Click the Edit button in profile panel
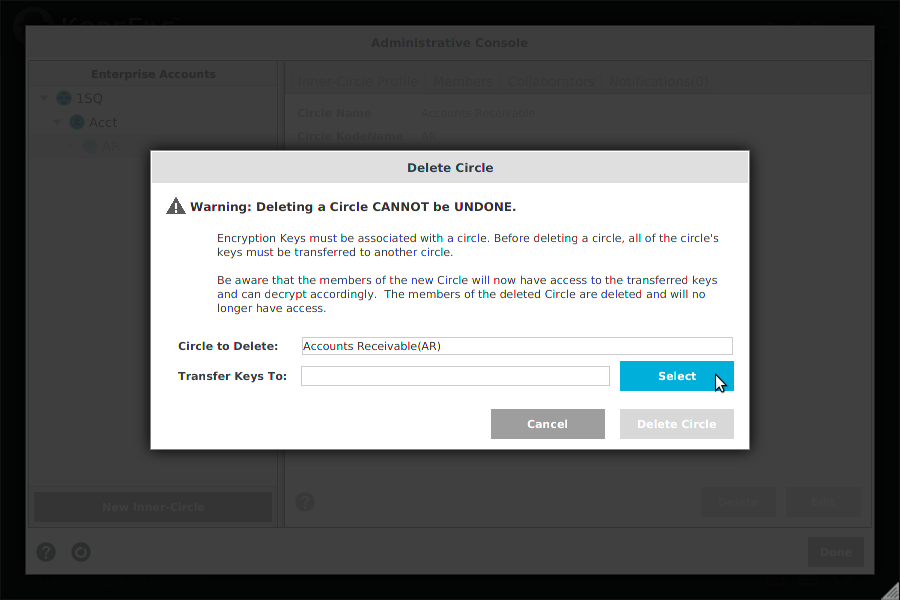900x600 pixels. tap(823, 502)
